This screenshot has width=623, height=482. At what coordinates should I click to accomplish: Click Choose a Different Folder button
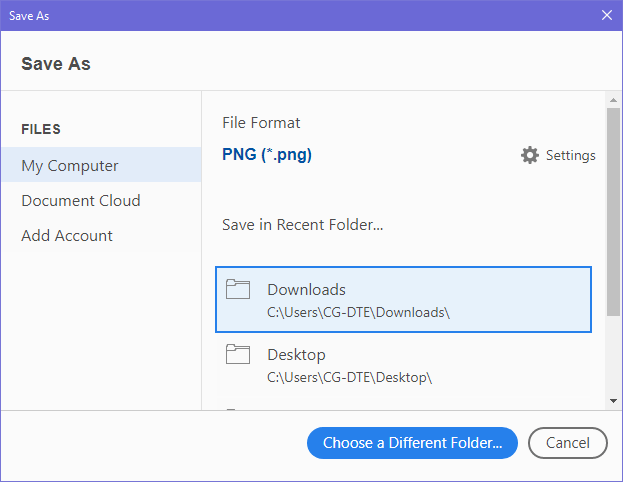point(412,443)
